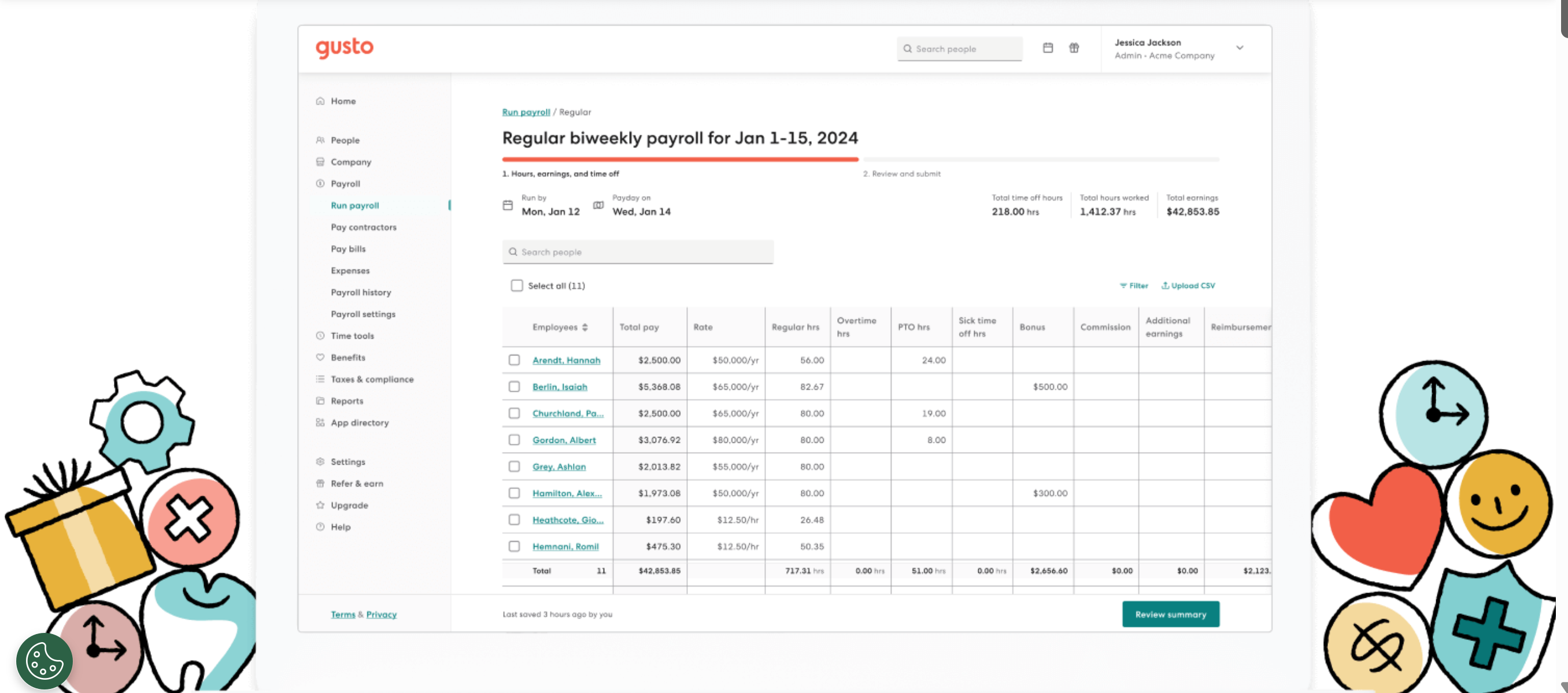Click the App directory icon
This screenshot has width=1568, height=693.
click(320, 423)
